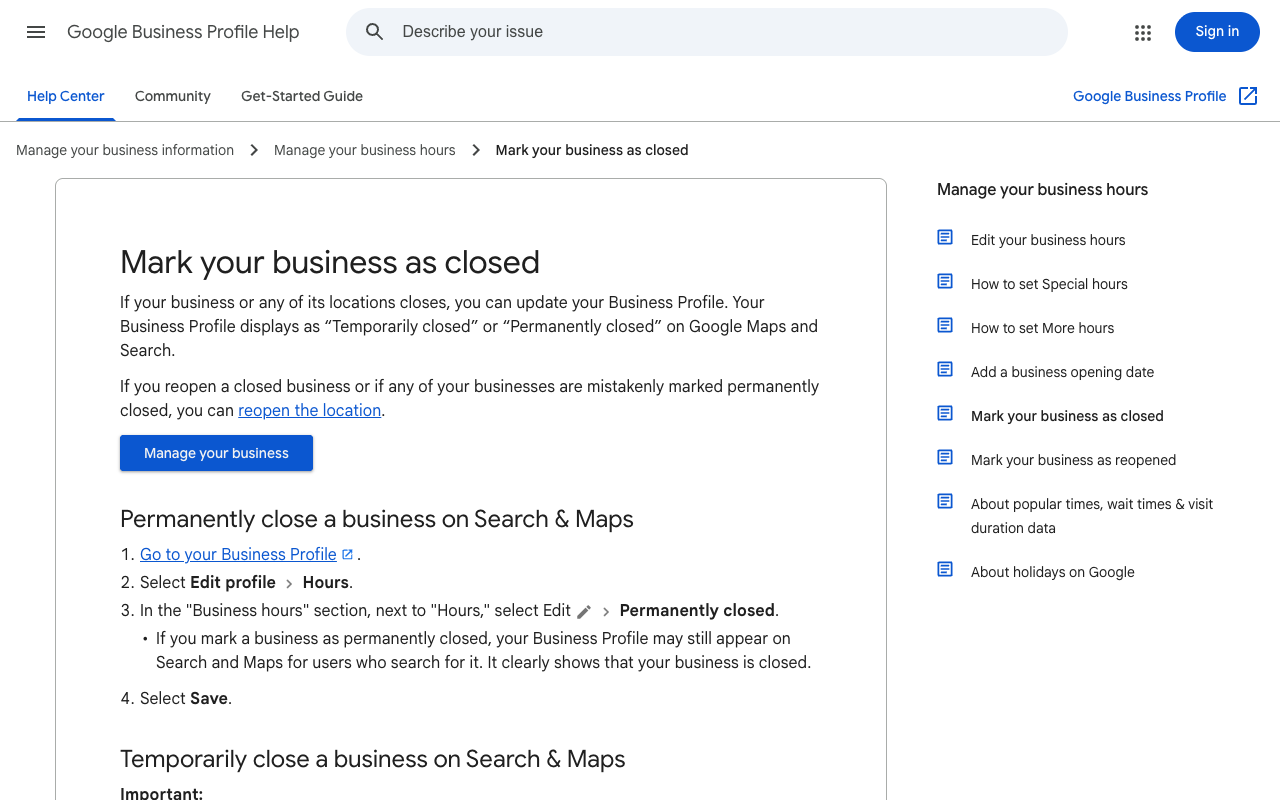Click article icon next to About holidays on Google

coord(945,569)
